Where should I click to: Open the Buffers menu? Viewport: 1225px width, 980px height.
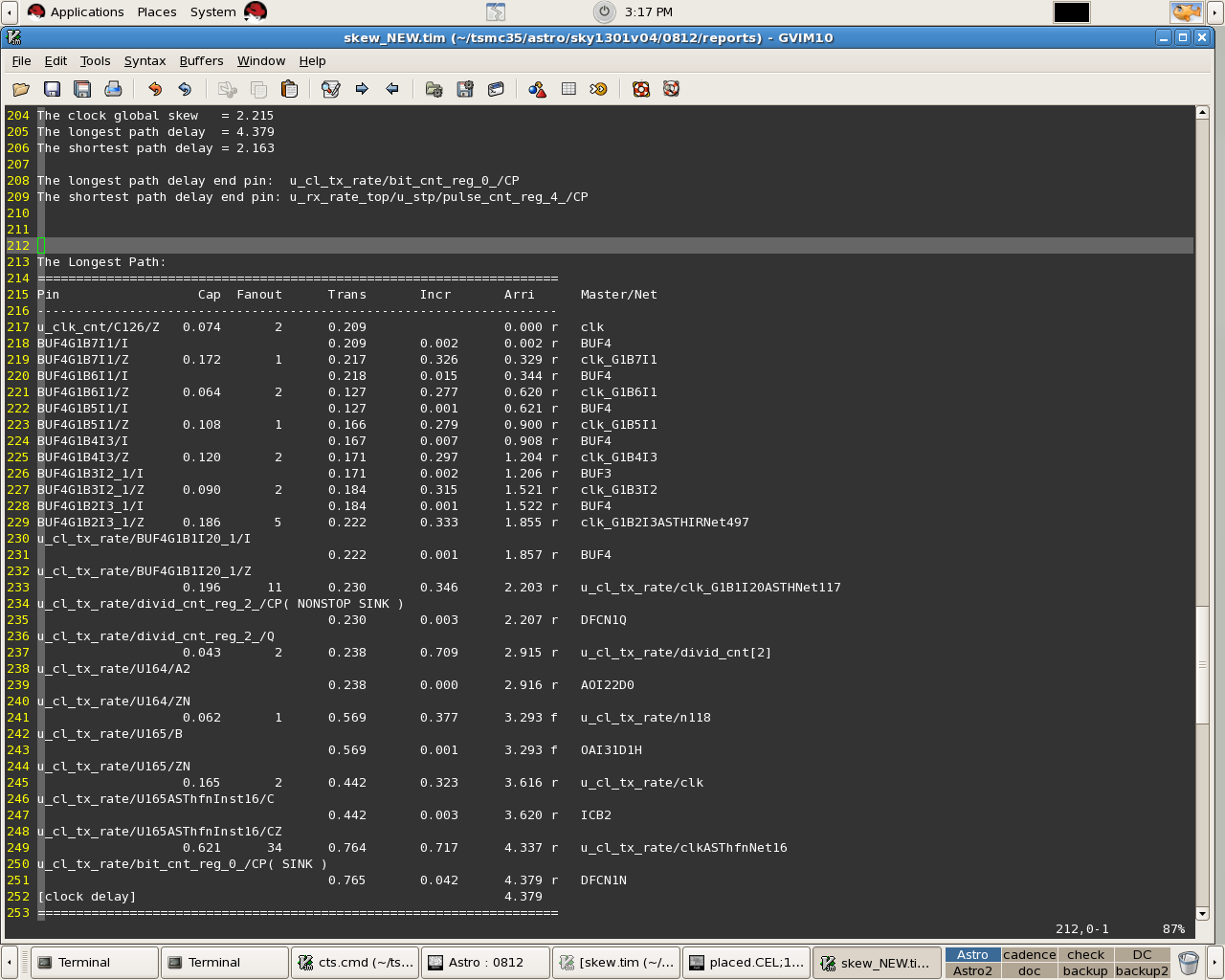coord(201,60)
